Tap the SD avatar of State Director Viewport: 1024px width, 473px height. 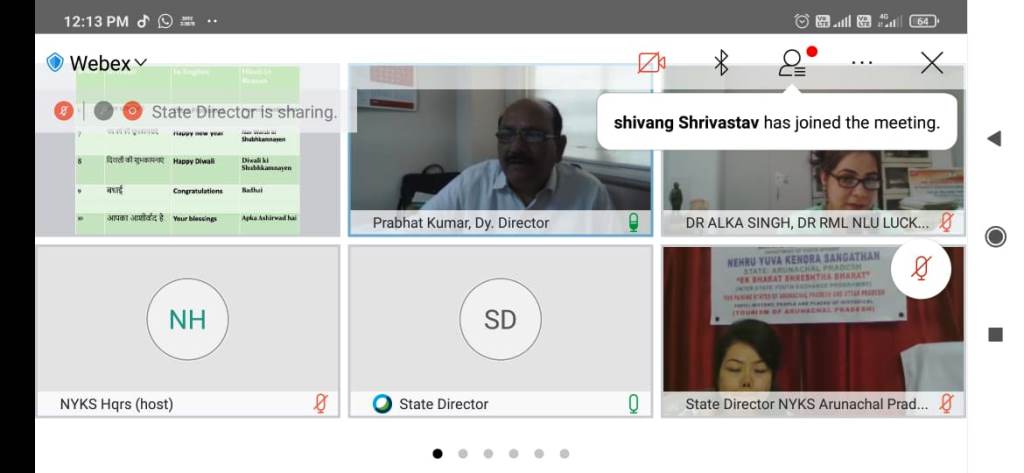click(500, 320)
